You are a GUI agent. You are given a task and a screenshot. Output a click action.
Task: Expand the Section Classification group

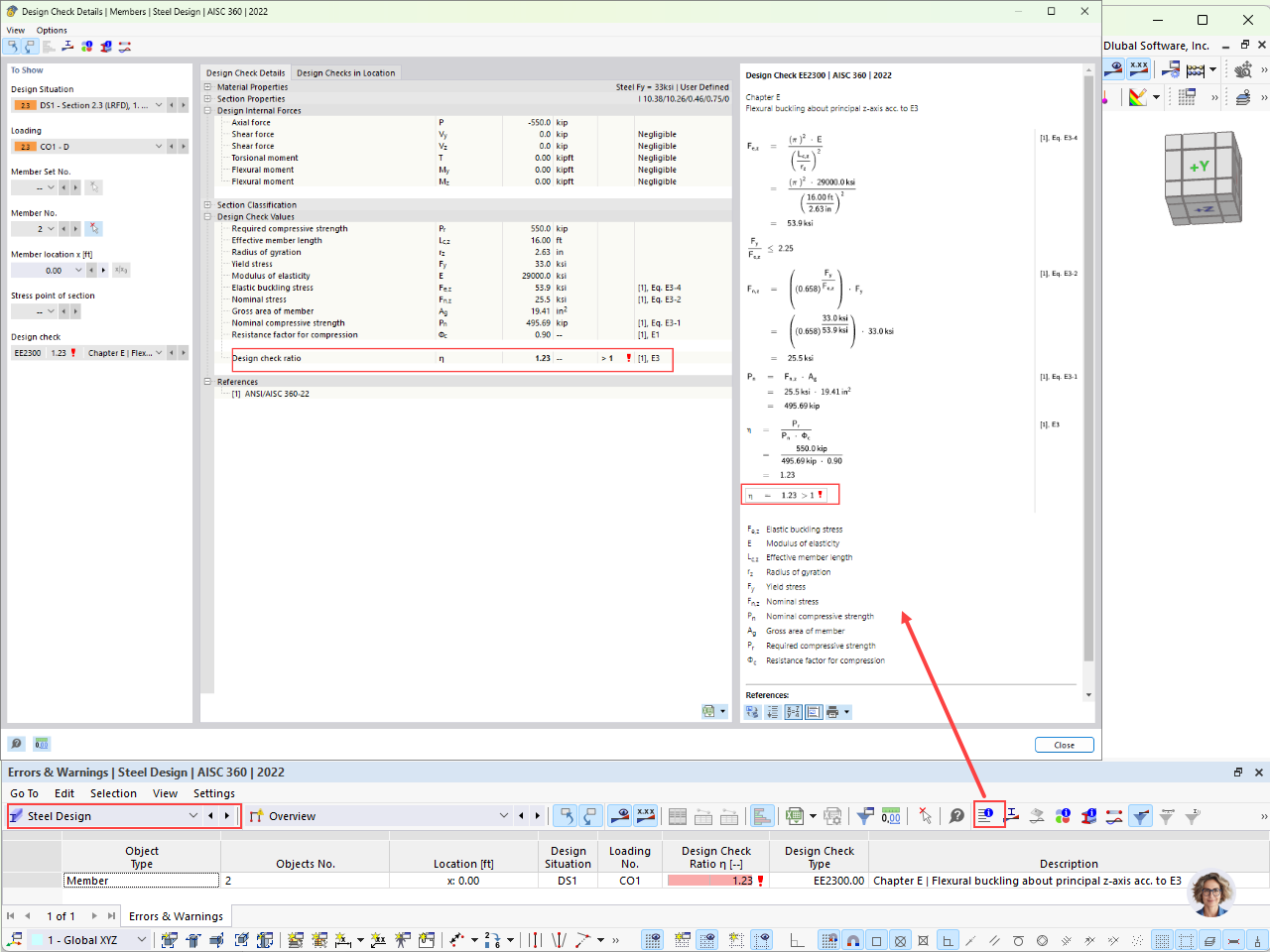[x=207, y=205]
